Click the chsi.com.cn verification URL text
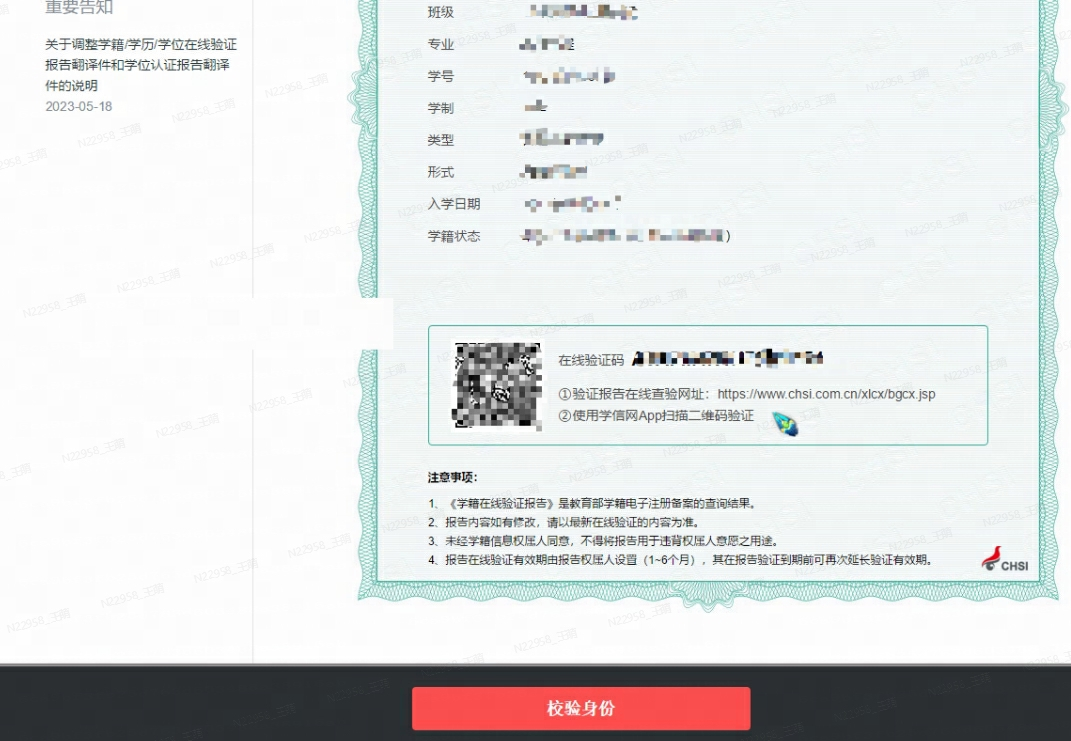 click(x=826, y=394)
